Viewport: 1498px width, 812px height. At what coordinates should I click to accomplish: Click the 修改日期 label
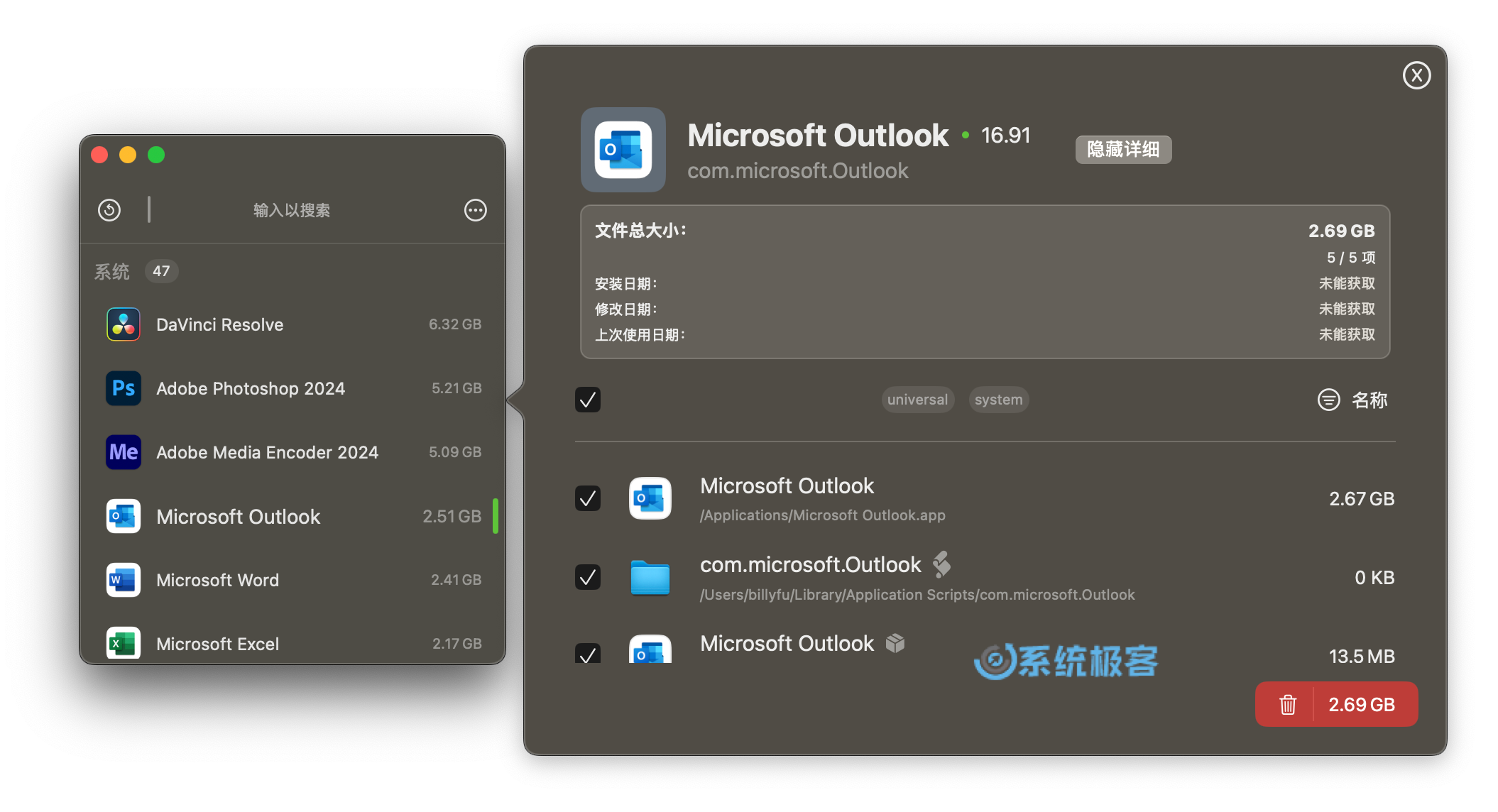[625, 309]
